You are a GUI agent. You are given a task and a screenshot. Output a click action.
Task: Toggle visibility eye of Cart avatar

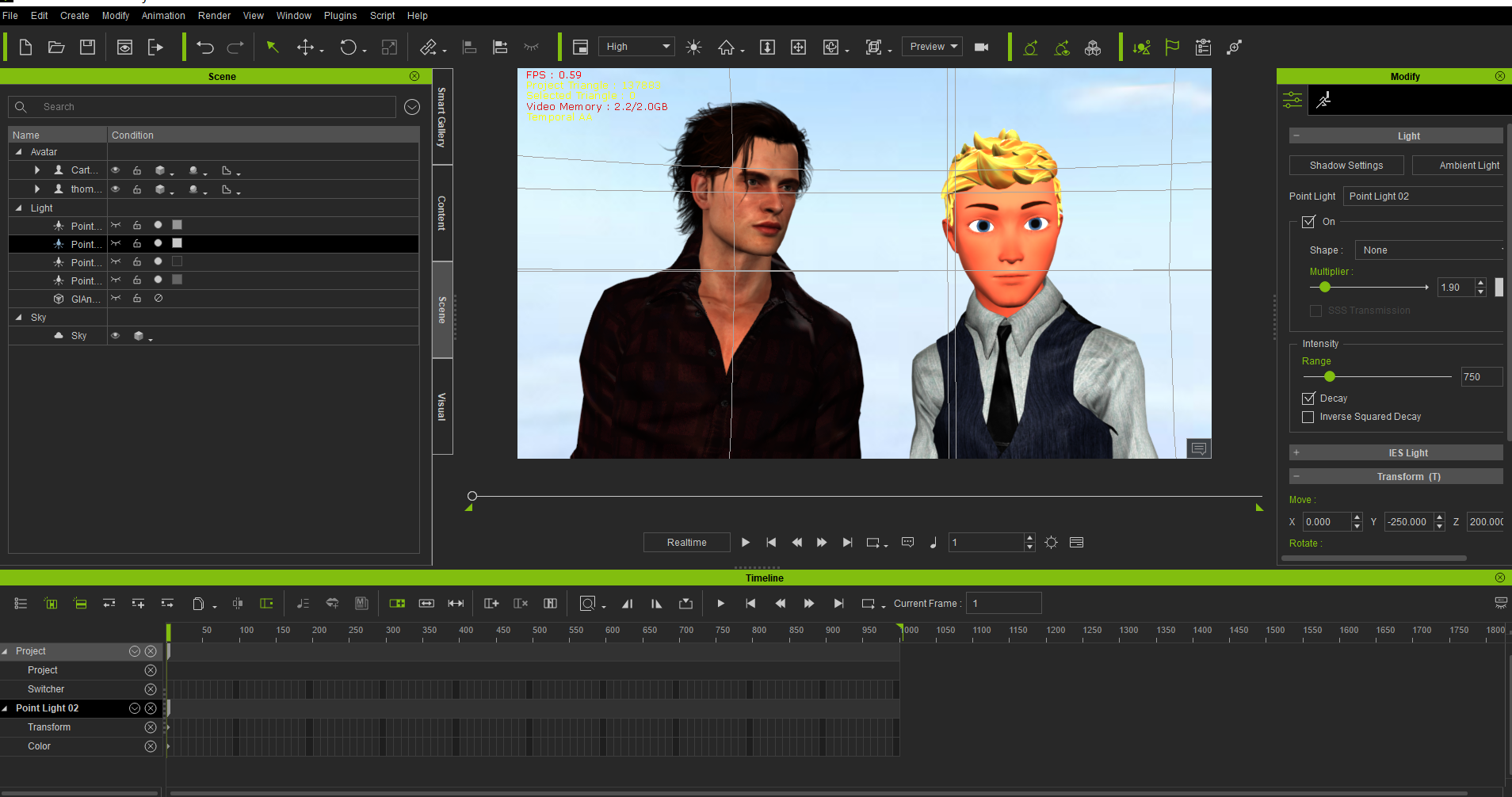point(116,170)
